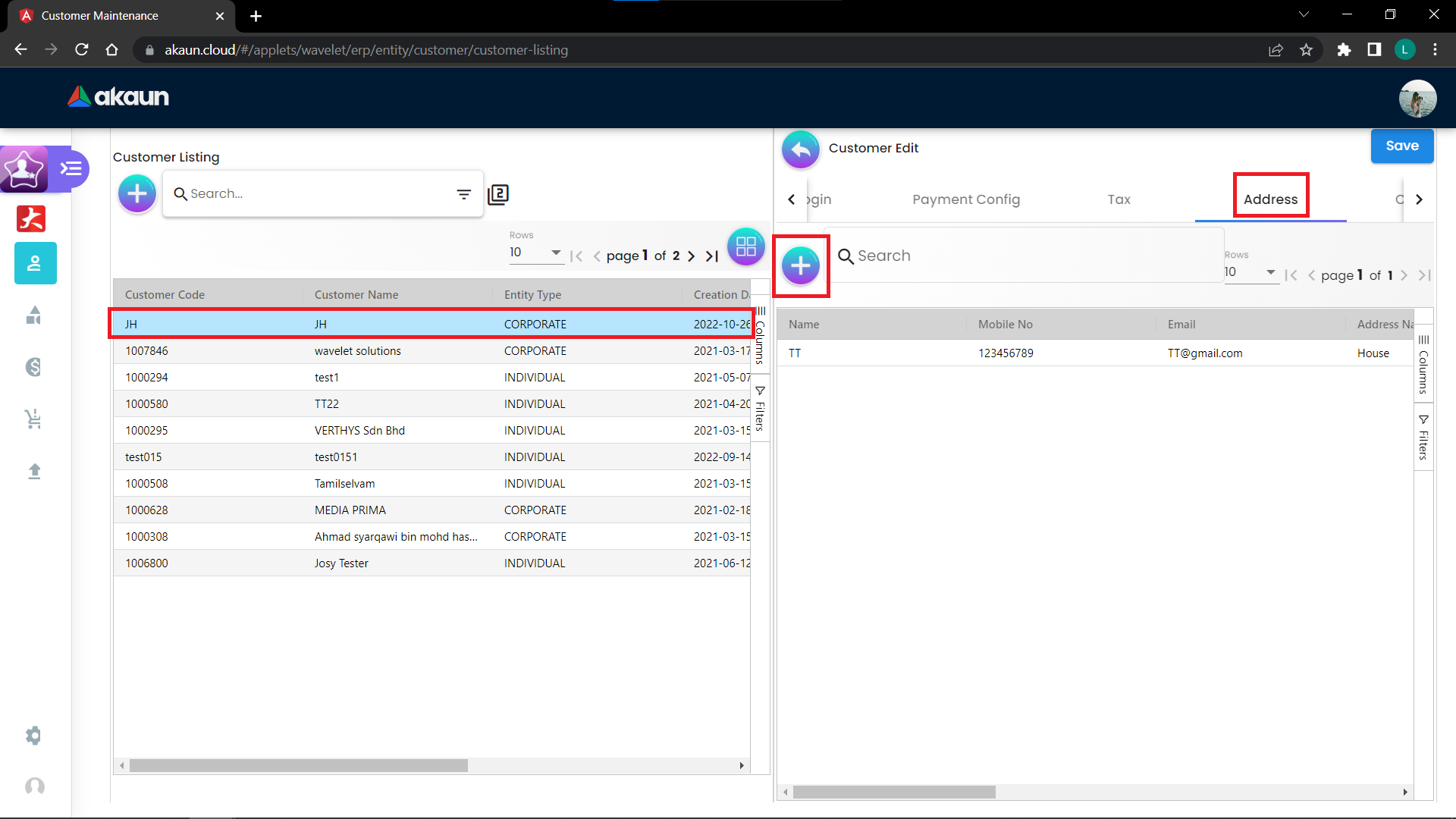Click the address Search field
Viewport: 1456px width, 819px height.
coord(1024,256)
